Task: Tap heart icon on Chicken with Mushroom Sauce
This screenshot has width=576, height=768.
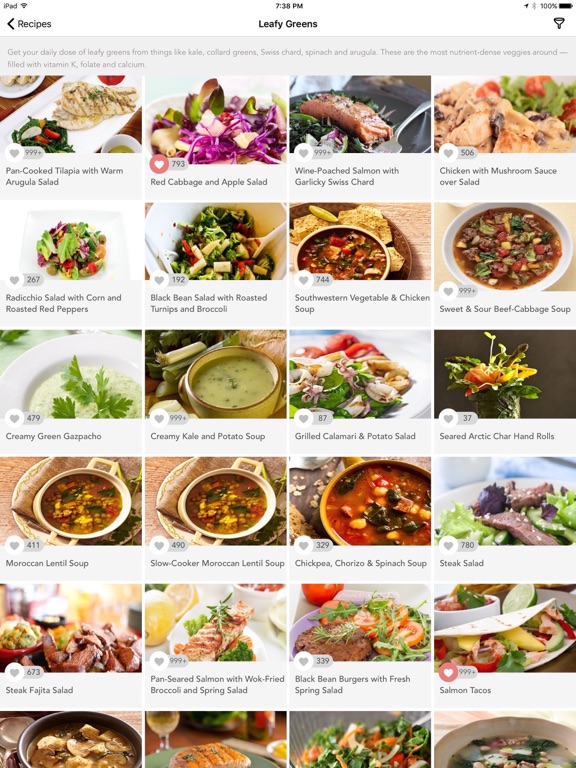Action: coord(448,153)
